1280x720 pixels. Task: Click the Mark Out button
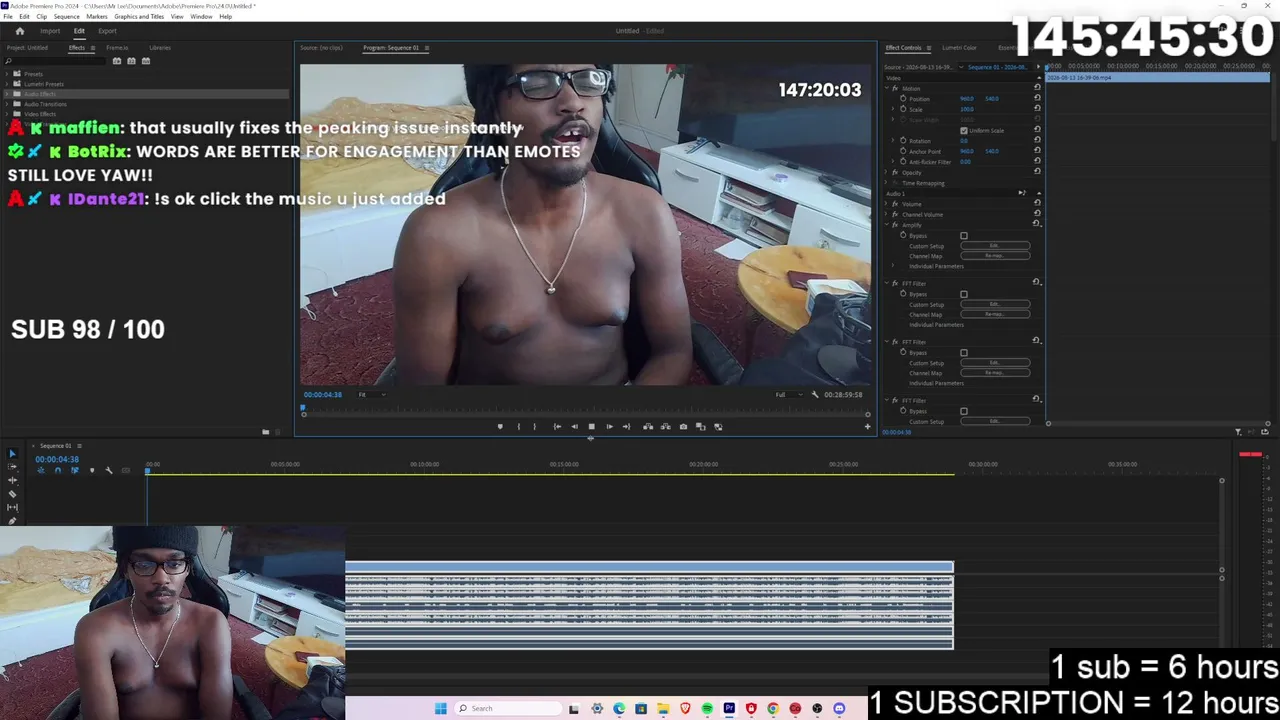coord(534,427)
